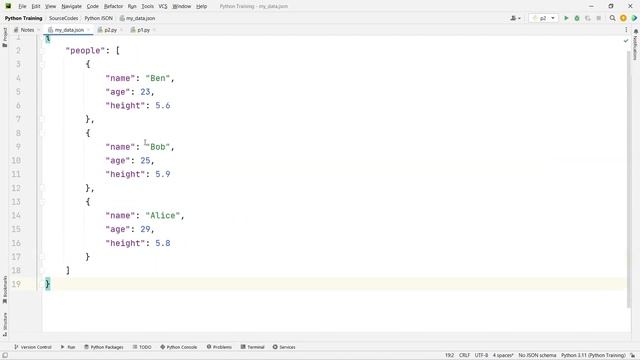Open the Python Packages tool window
640x360 pixels.
coord(104,347)
